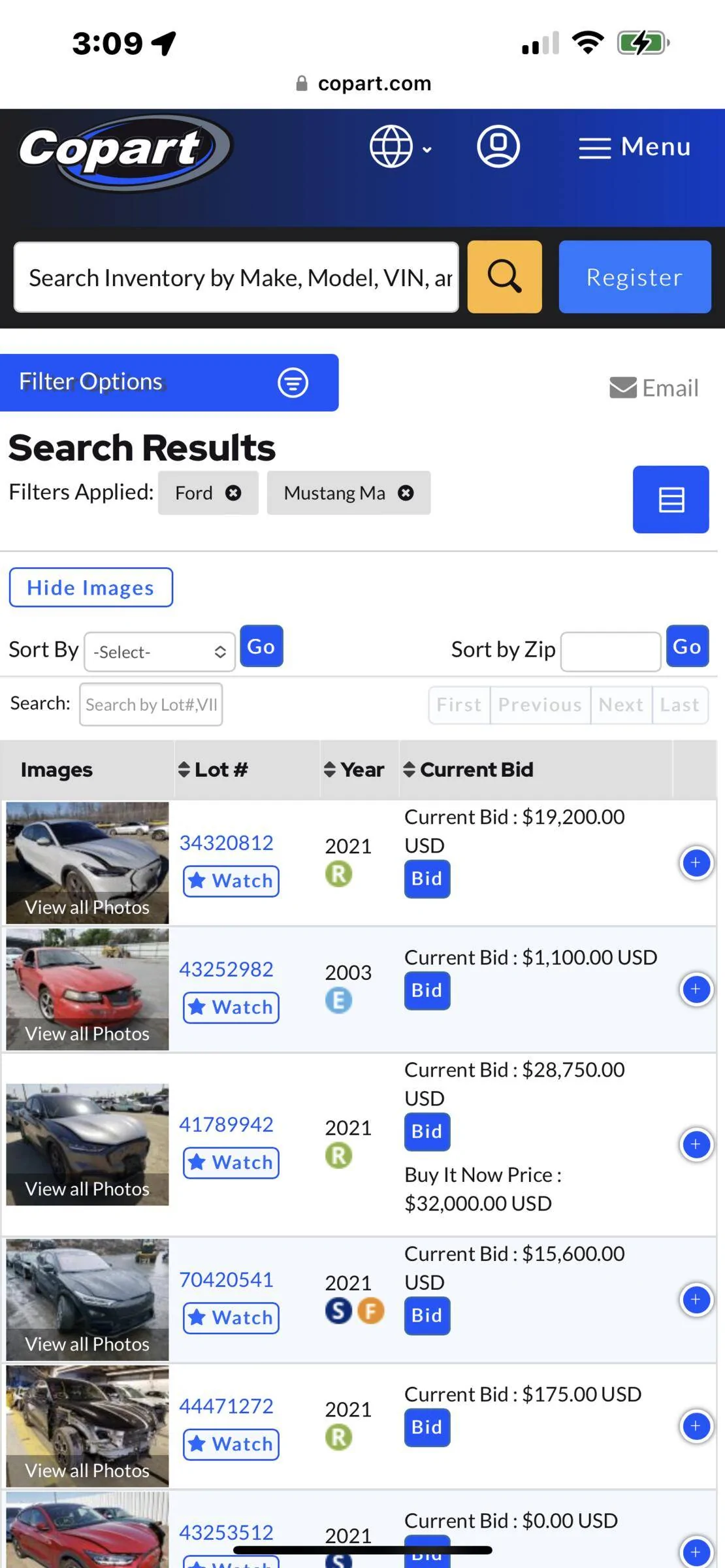Click the First pagination button

click(459, 705)
